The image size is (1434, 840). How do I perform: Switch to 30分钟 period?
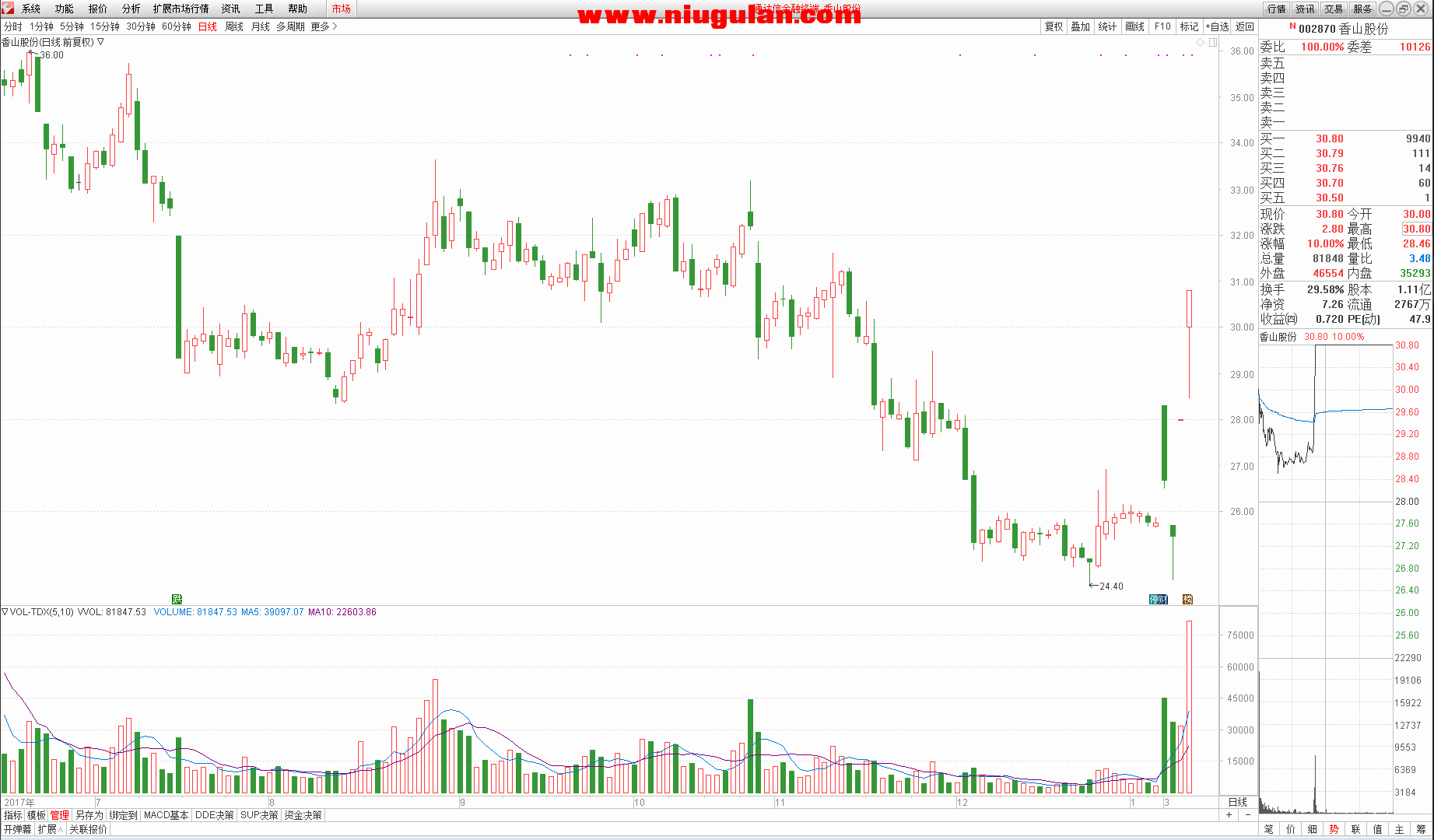pos(141,26)
